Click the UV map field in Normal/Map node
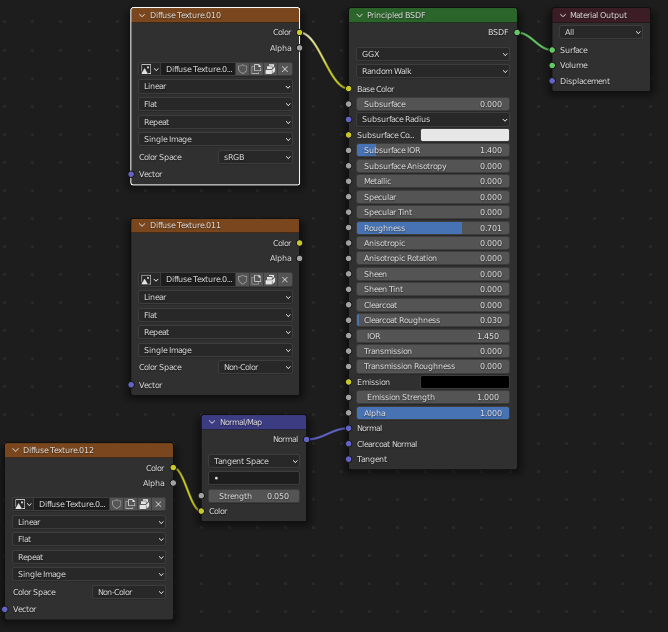668x632 pixels. [x=254, y=478]
